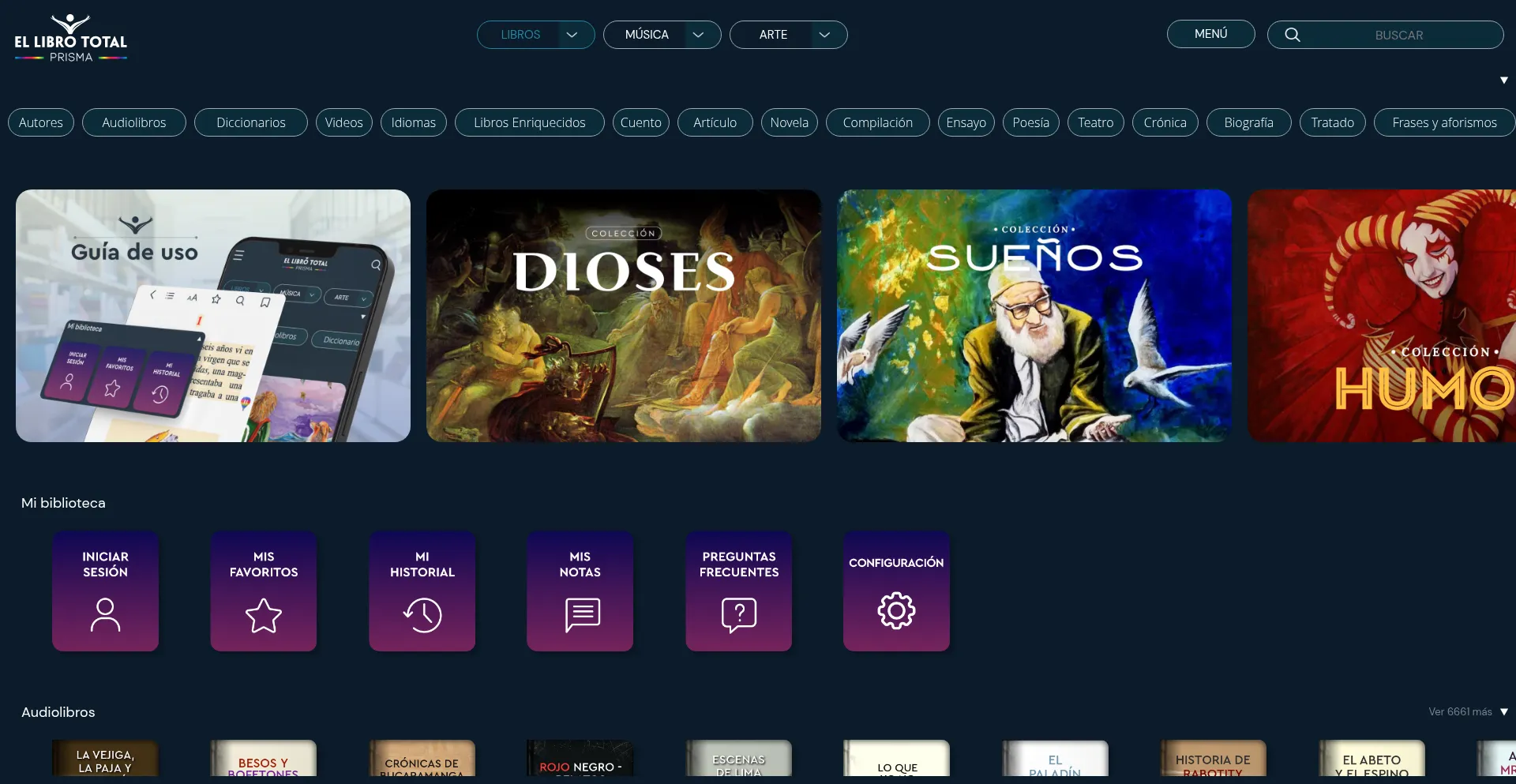Select the Arte section label
The width and height of the screenshot is (1516, 784).
click(x=774, y=35)
